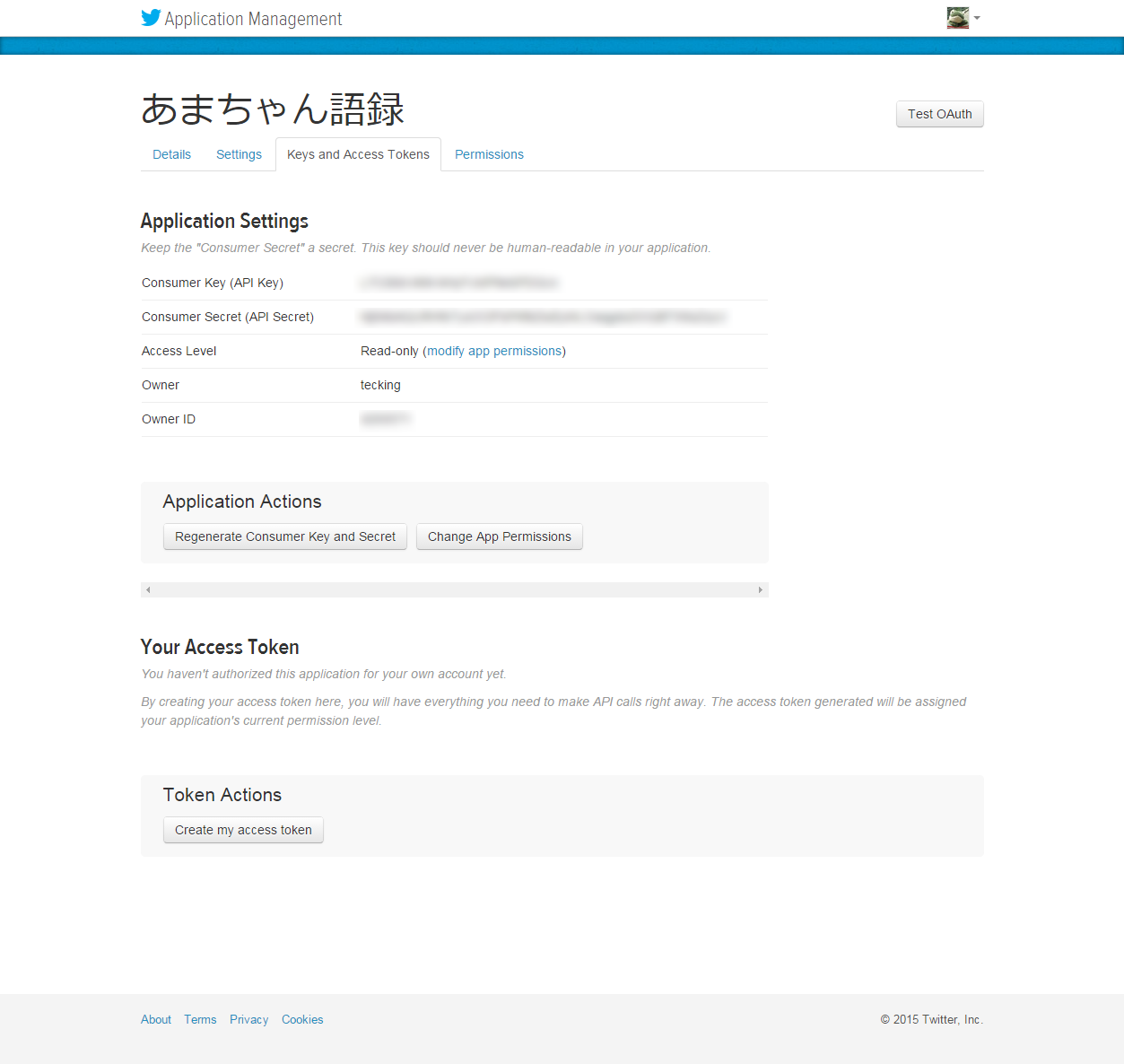The image size is (1124, 1064).
Task: Click the 'Application Actions' heading
Action: (242, 501)
